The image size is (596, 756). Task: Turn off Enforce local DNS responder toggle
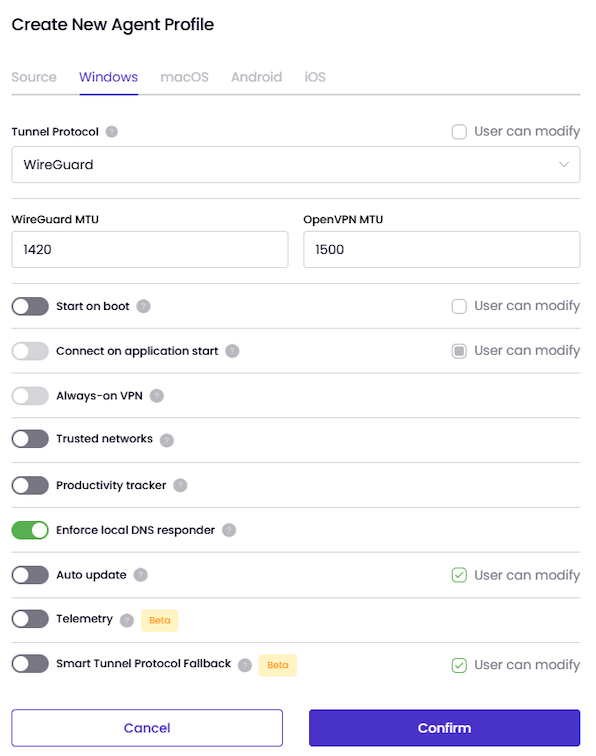tap(30, 530)
